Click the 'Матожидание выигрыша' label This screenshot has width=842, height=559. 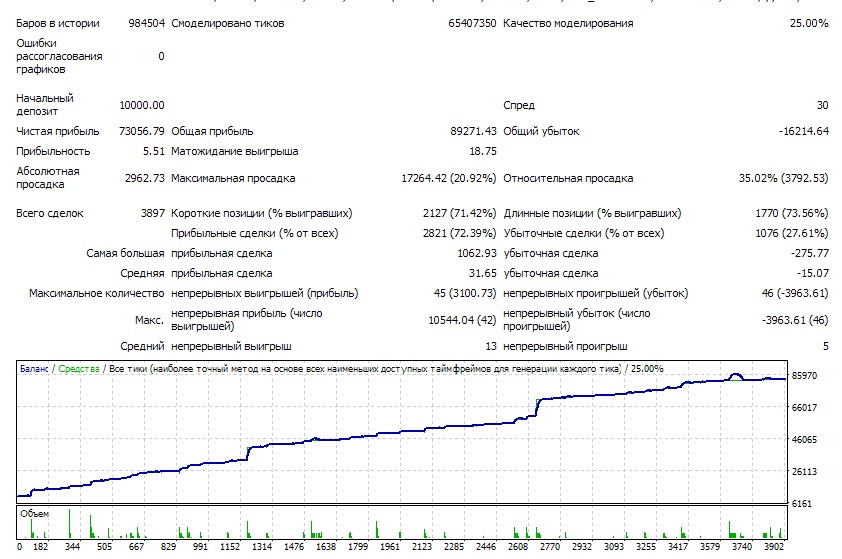click(x=235, y=151)
